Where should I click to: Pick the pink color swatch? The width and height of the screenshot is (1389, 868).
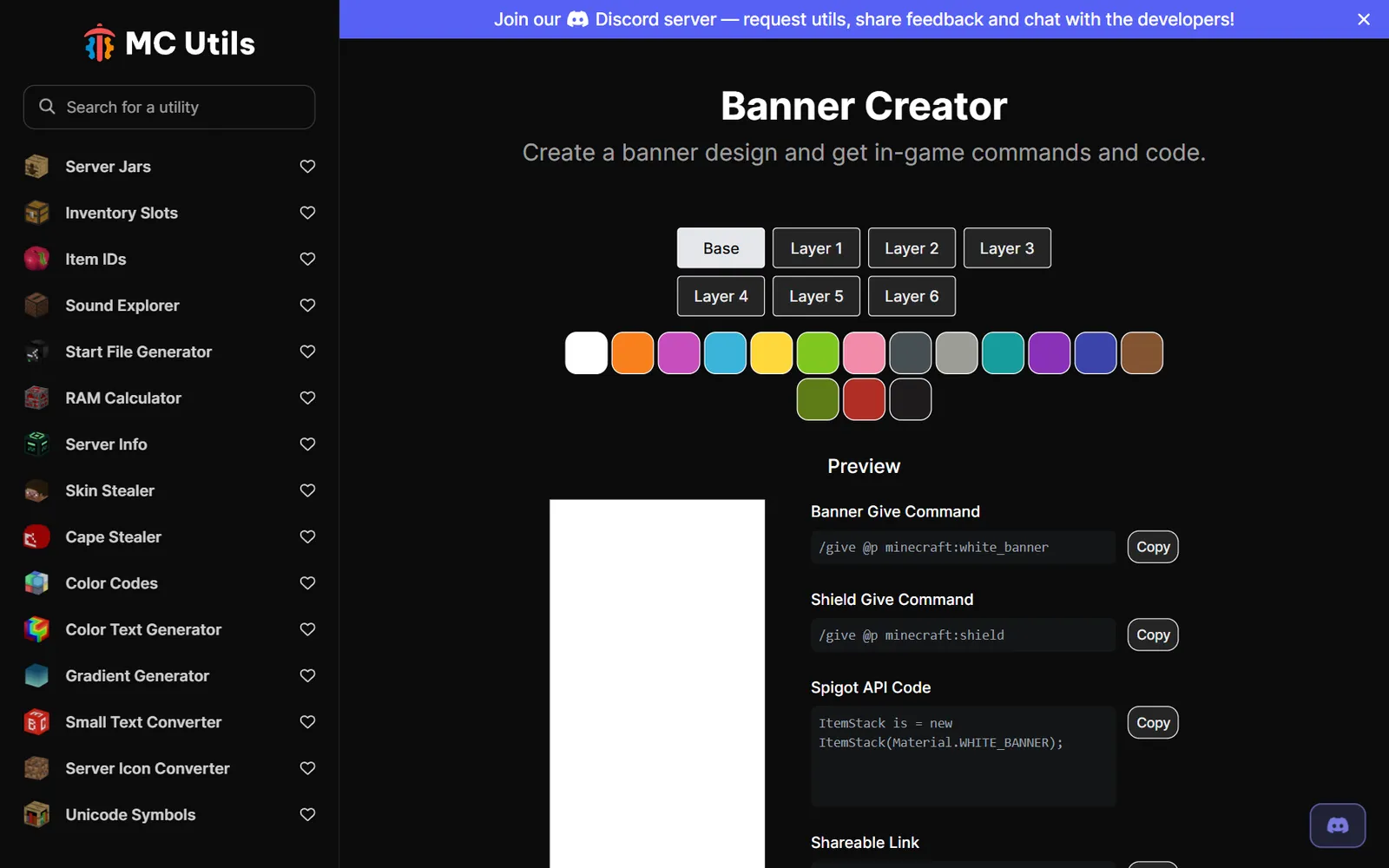pos(864,352)
